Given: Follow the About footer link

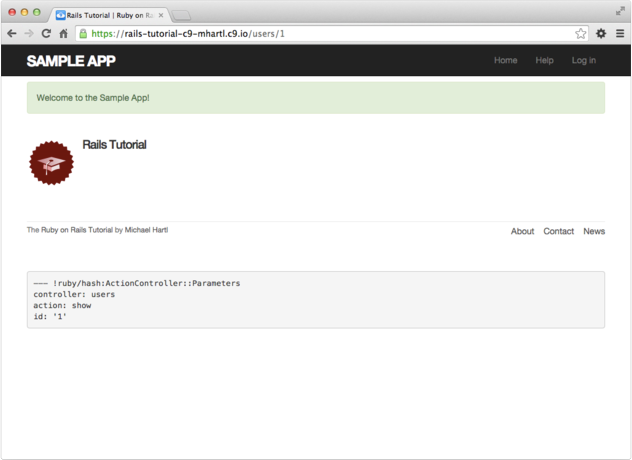Looking at the screenshot, I should [522, 231].
